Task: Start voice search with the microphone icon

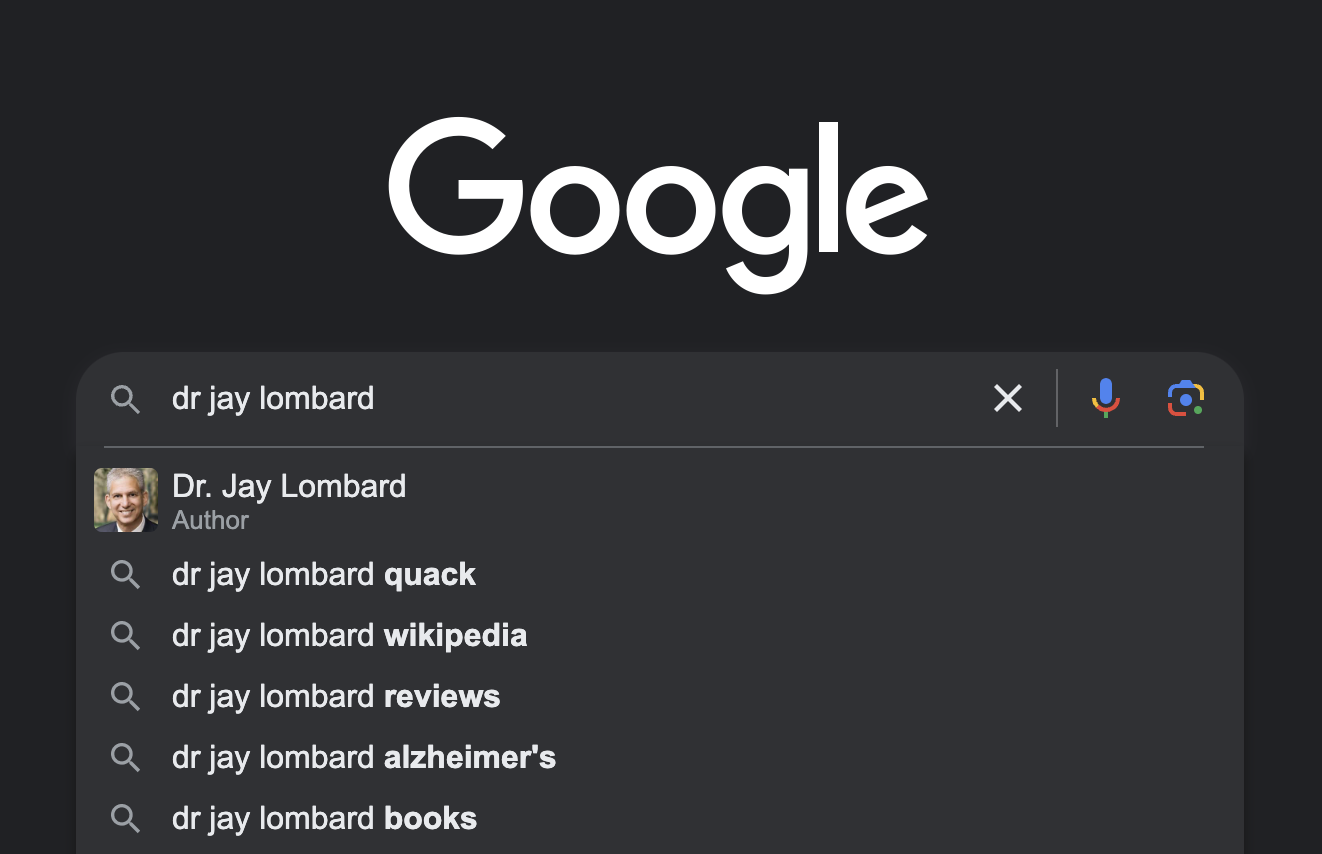Action: 1105,398
